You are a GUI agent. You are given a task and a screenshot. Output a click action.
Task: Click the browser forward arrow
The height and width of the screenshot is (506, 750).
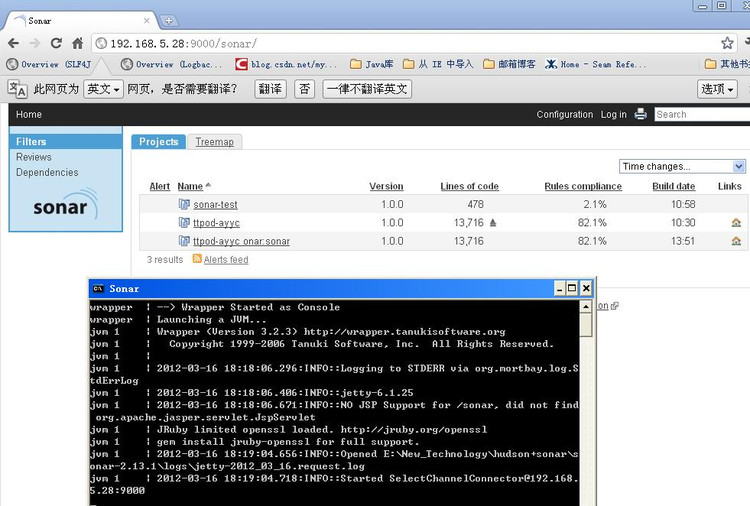coord(34,44)
